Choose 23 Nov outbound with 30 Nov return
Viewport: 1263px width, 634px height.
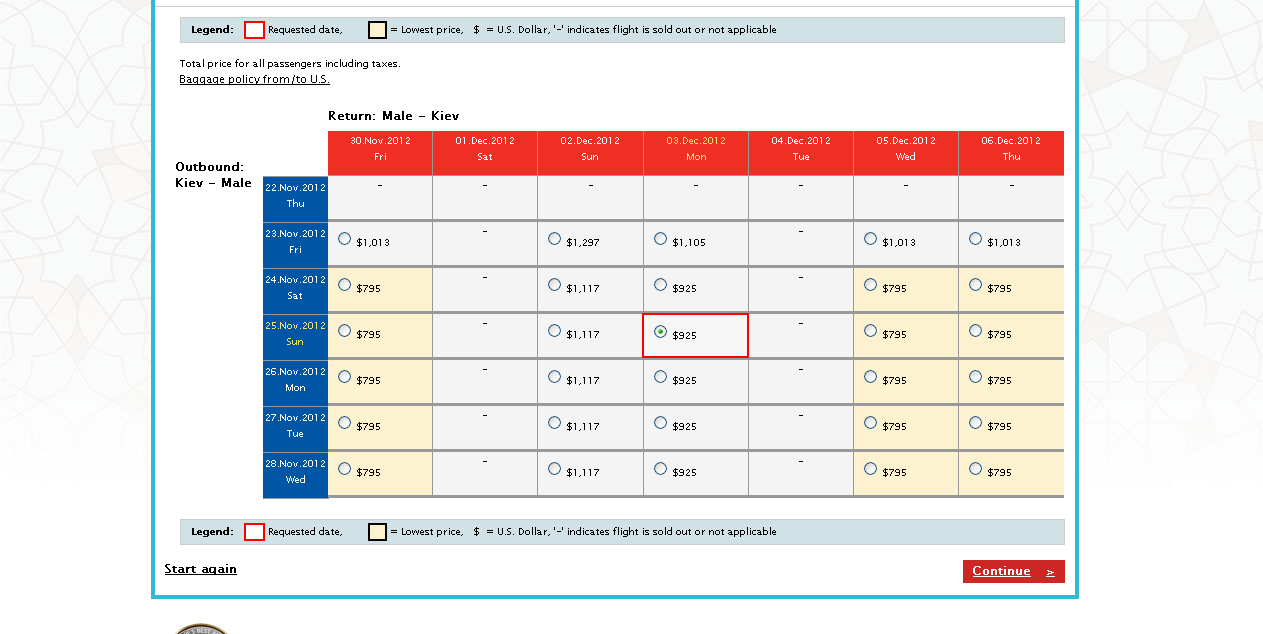(x=345, y=239)
